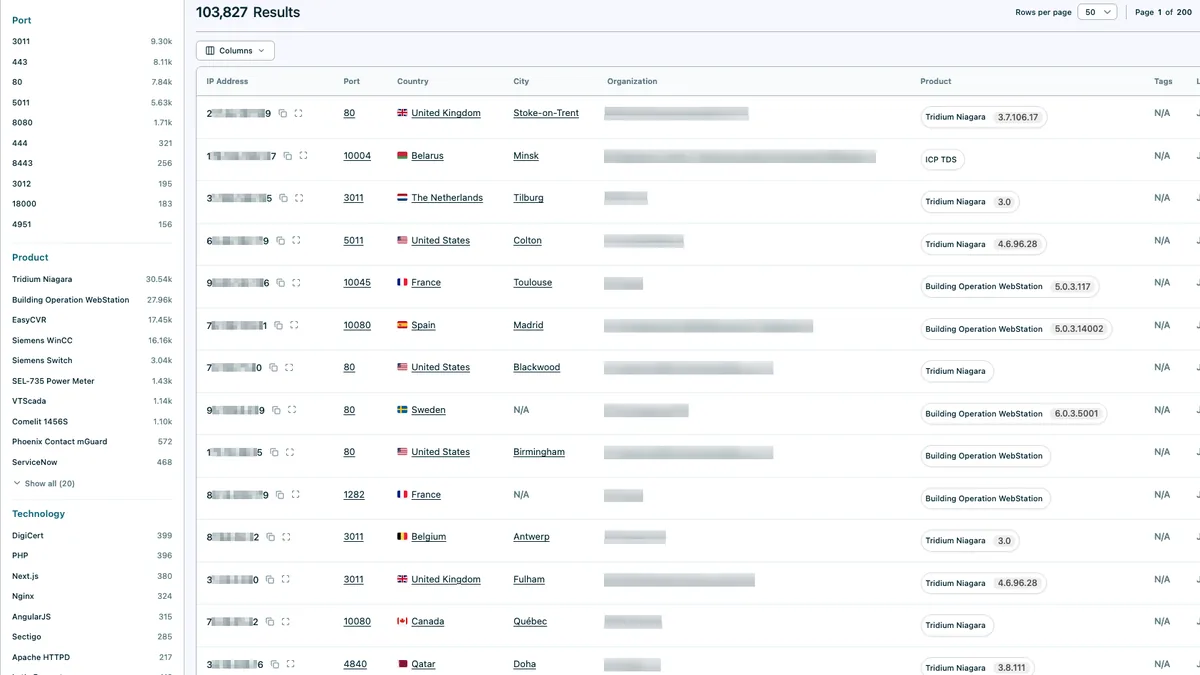Select Phoenix Contact mGuard filter

coord(92,442)
